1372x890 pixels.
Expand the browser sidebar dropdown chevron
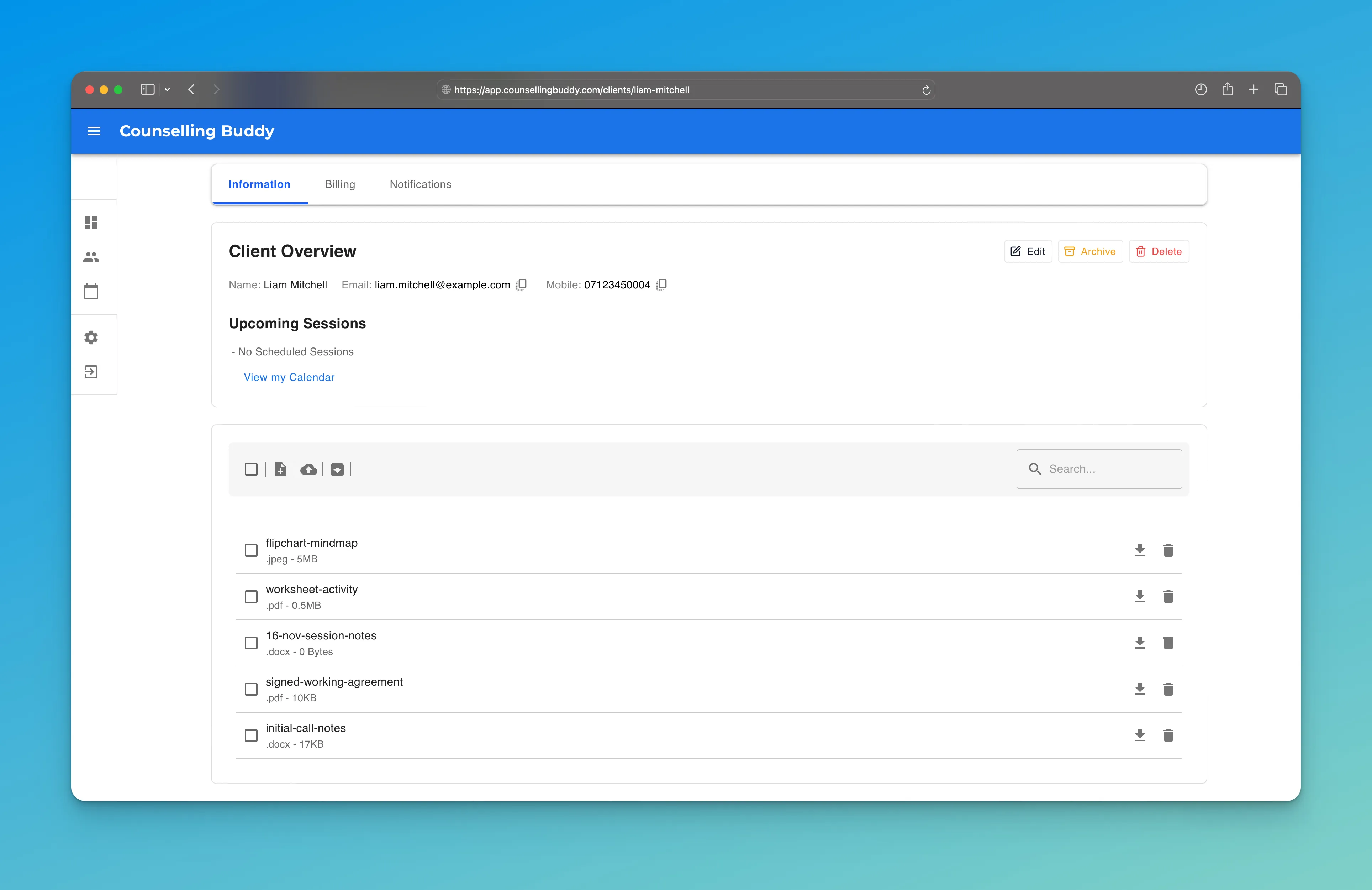(167, 90)
